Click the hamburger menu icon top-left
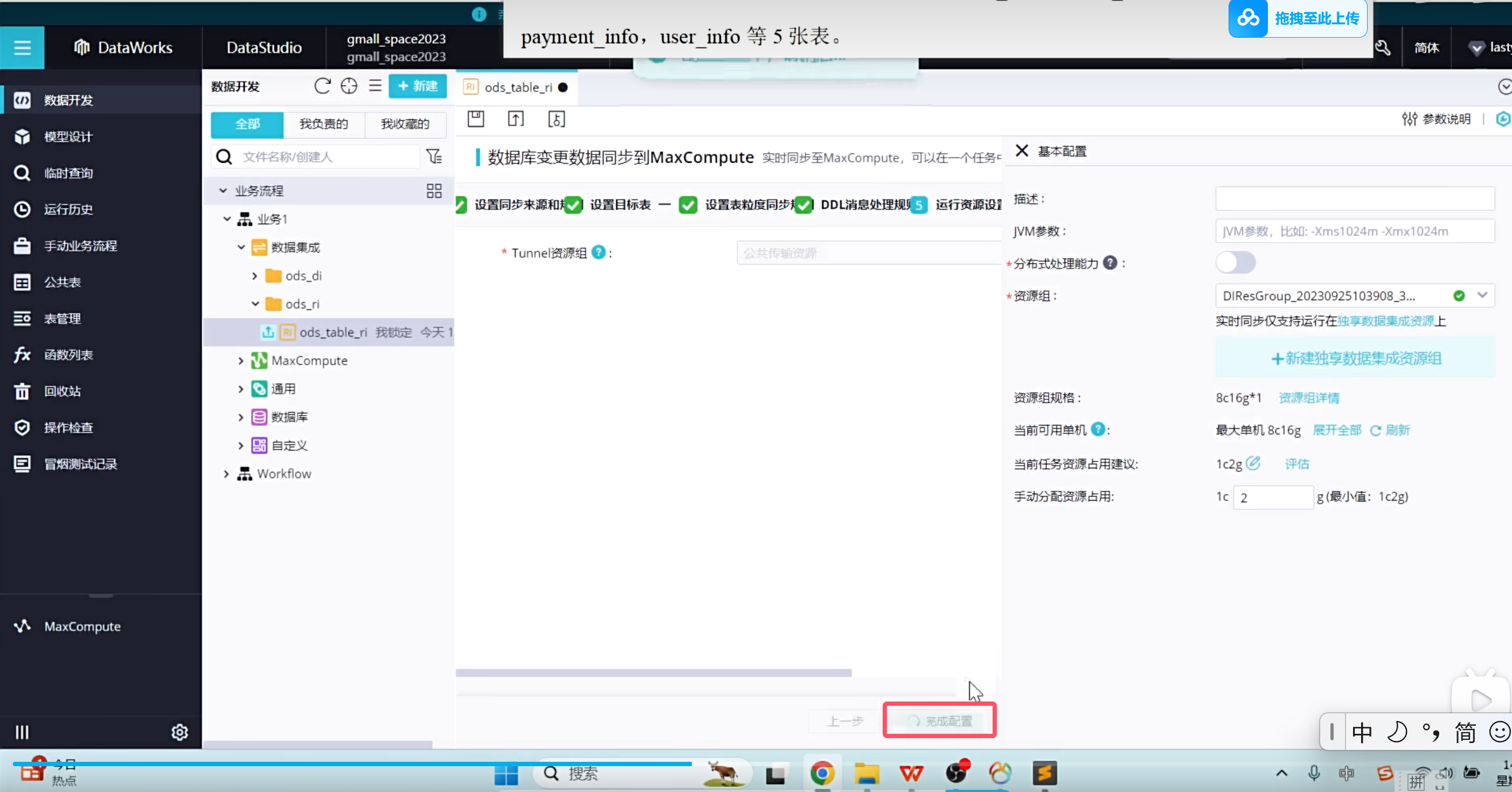Screen dimensions: 1512x792 [x=22, y=47]
